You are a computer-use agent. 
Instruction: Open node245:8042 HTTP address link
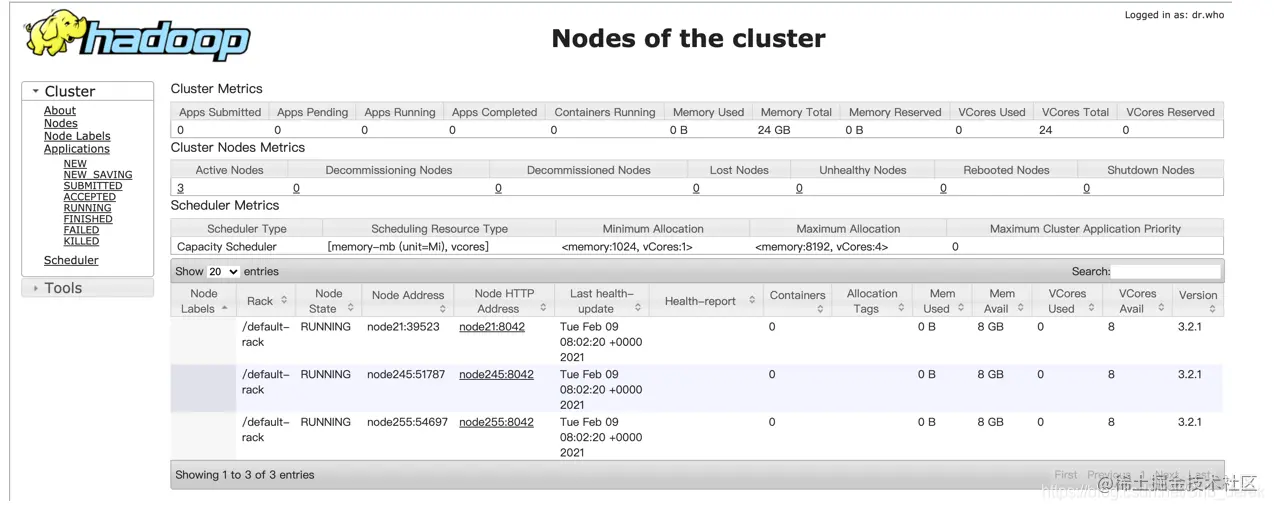pos(496,375)
